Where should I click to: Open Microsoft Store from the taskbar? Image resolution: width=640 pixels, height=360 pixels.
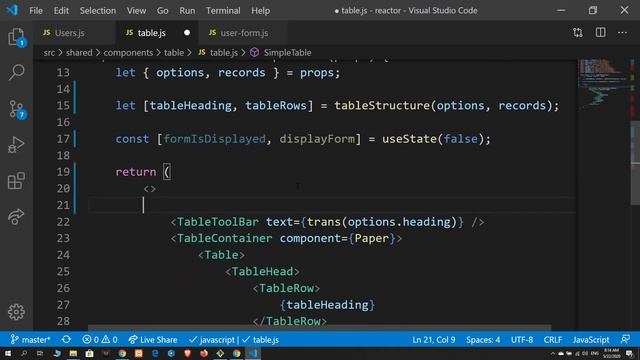[x=89, y=353]
